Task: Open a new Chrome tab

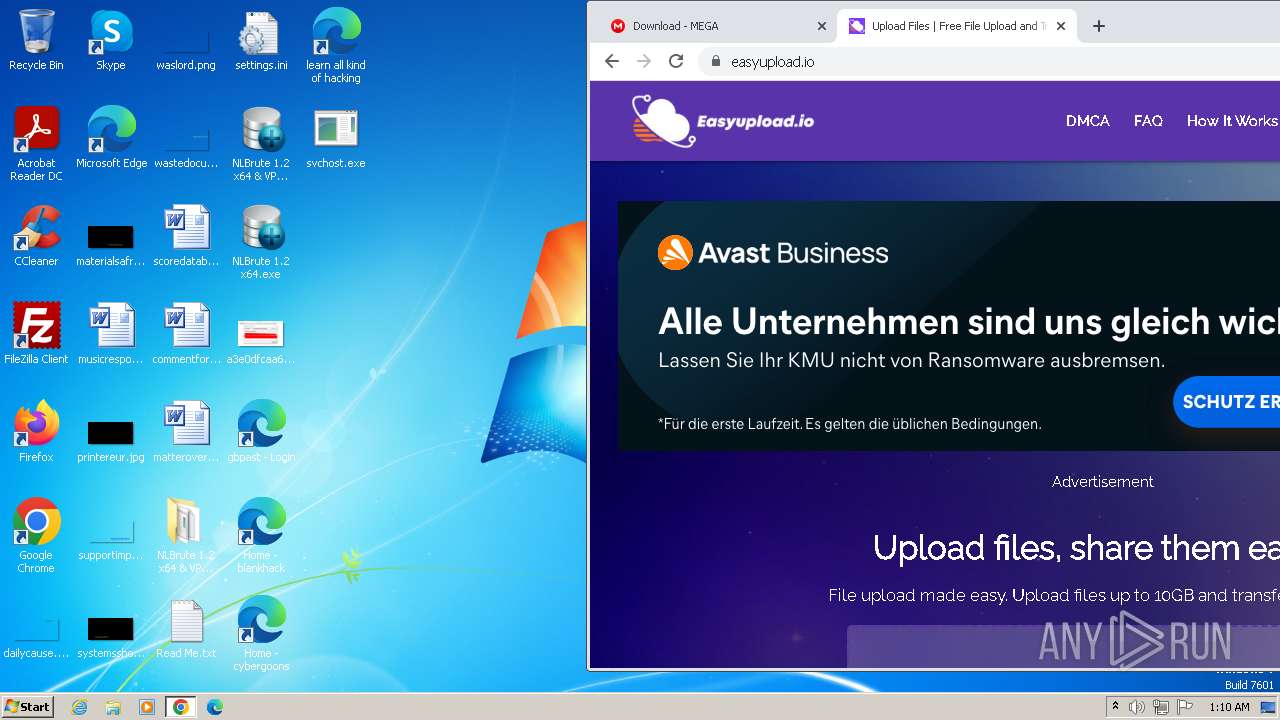Action: 1099,26
